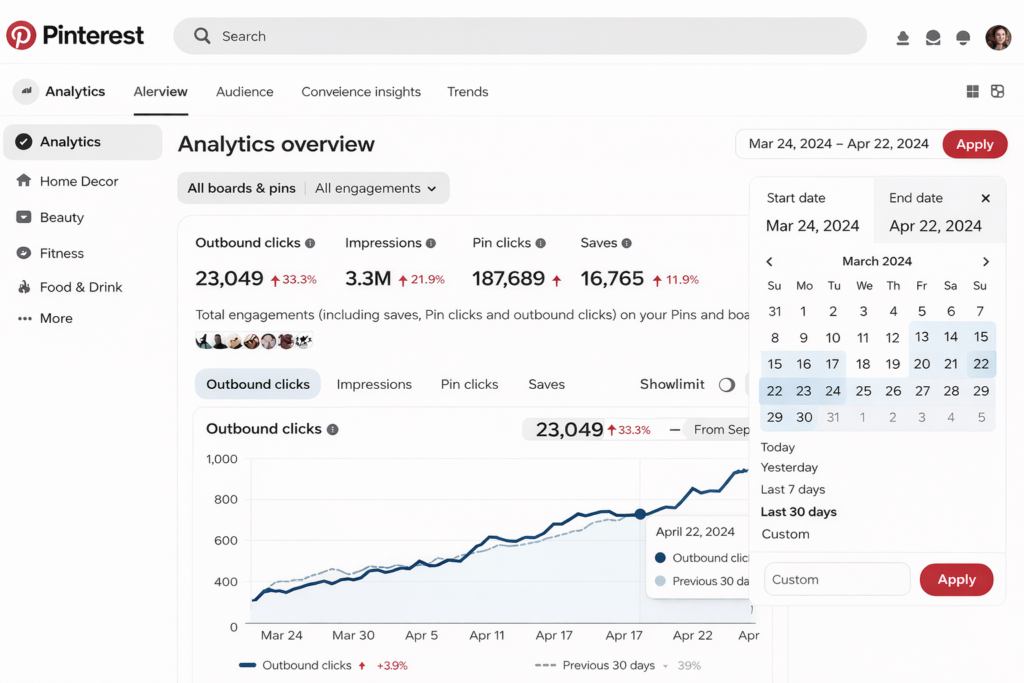Image resolution: width=1024 pixels, height=683 pixels.
Task: Open the notifications bell icon
Action: 963,37
